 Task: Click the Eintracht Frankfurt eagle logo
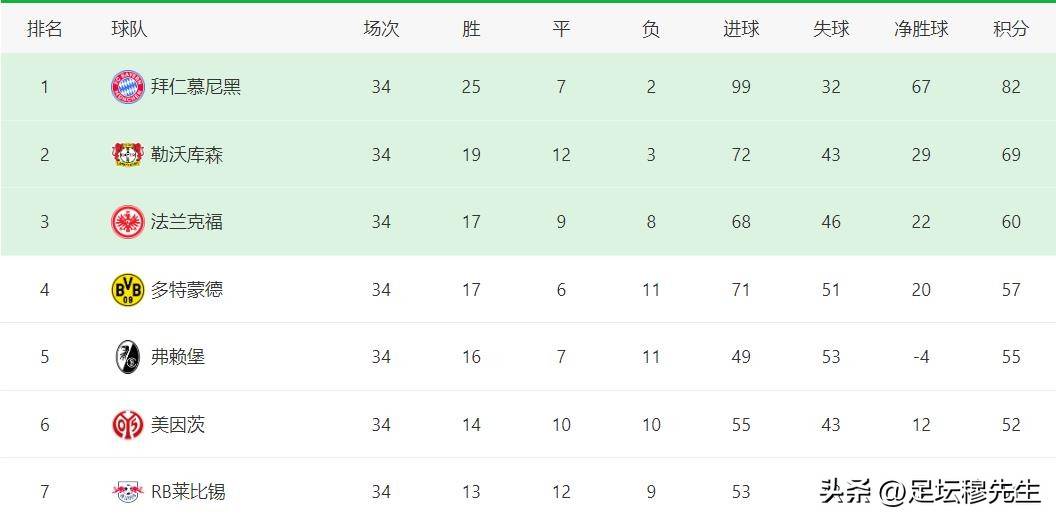(x=128, y=222)
